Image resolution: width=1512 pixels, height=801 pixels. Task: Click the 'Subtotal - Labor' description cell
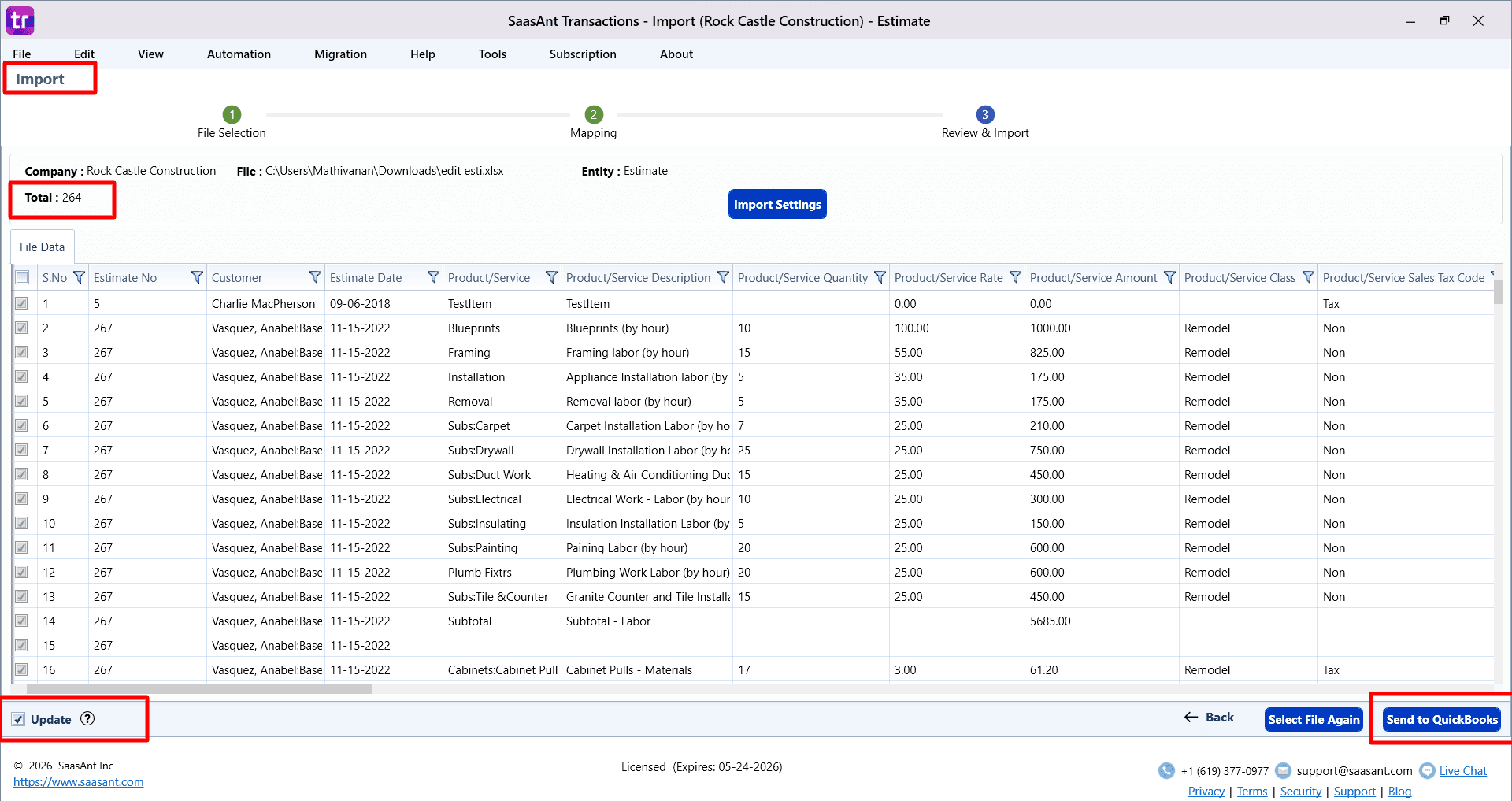tap(647, 621)
